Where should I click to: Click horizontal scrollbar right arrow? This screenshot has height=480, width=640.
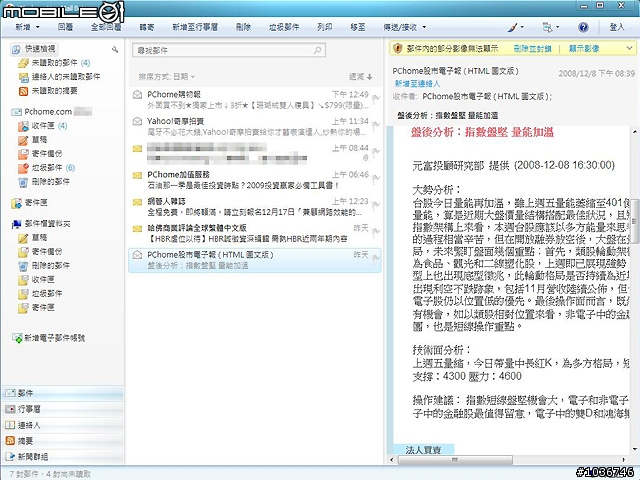pyautogui.click(x=623, y=460)
